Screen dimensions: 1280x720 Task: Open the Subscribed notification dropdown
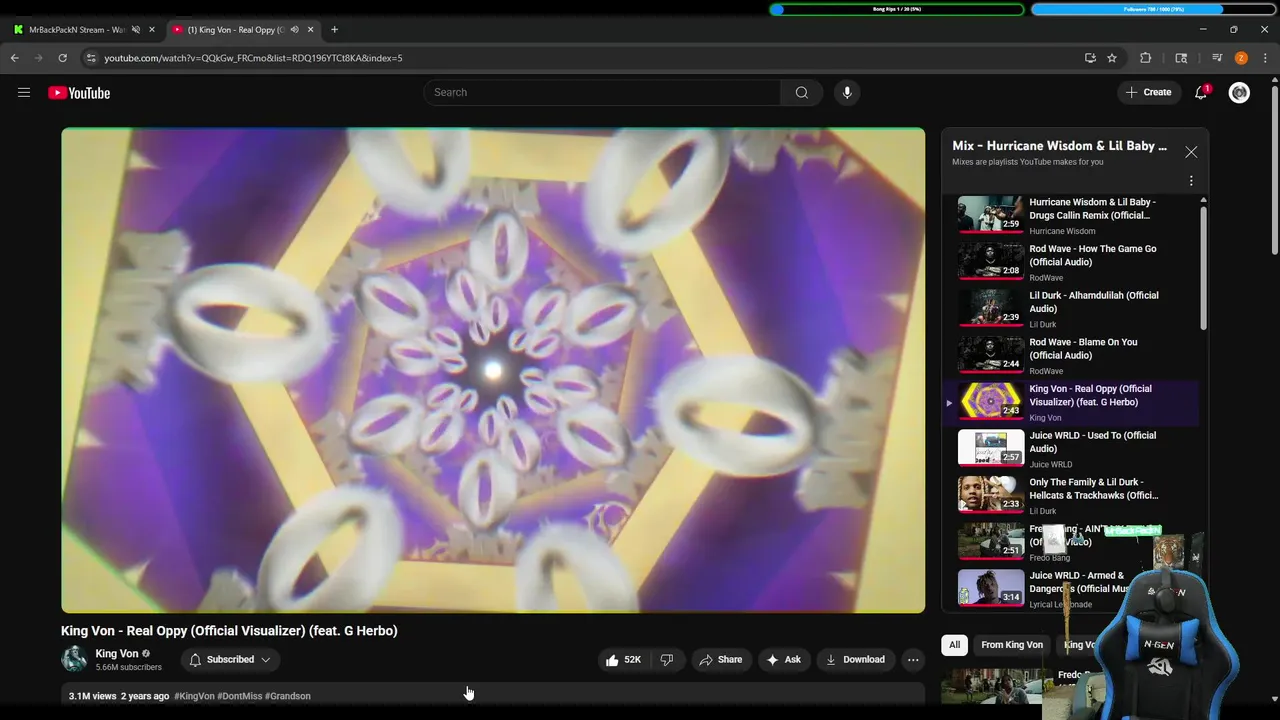click(230, 660)
